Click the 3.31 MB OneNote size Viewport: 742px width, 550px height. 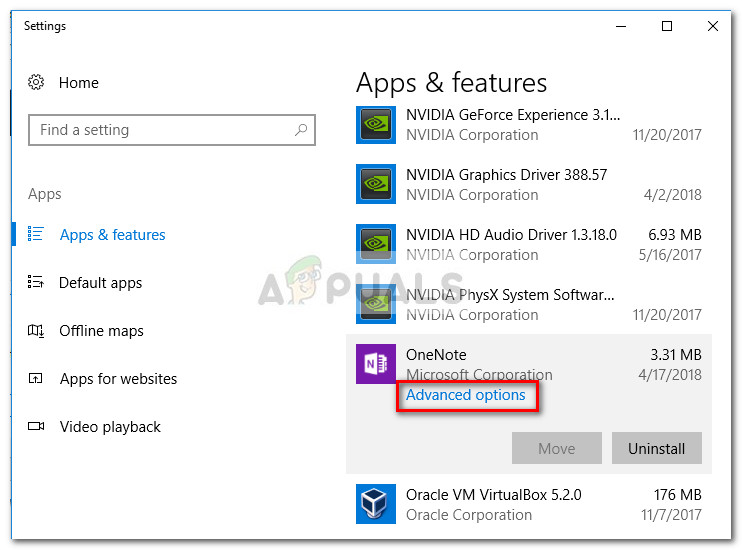click(676, 355)
